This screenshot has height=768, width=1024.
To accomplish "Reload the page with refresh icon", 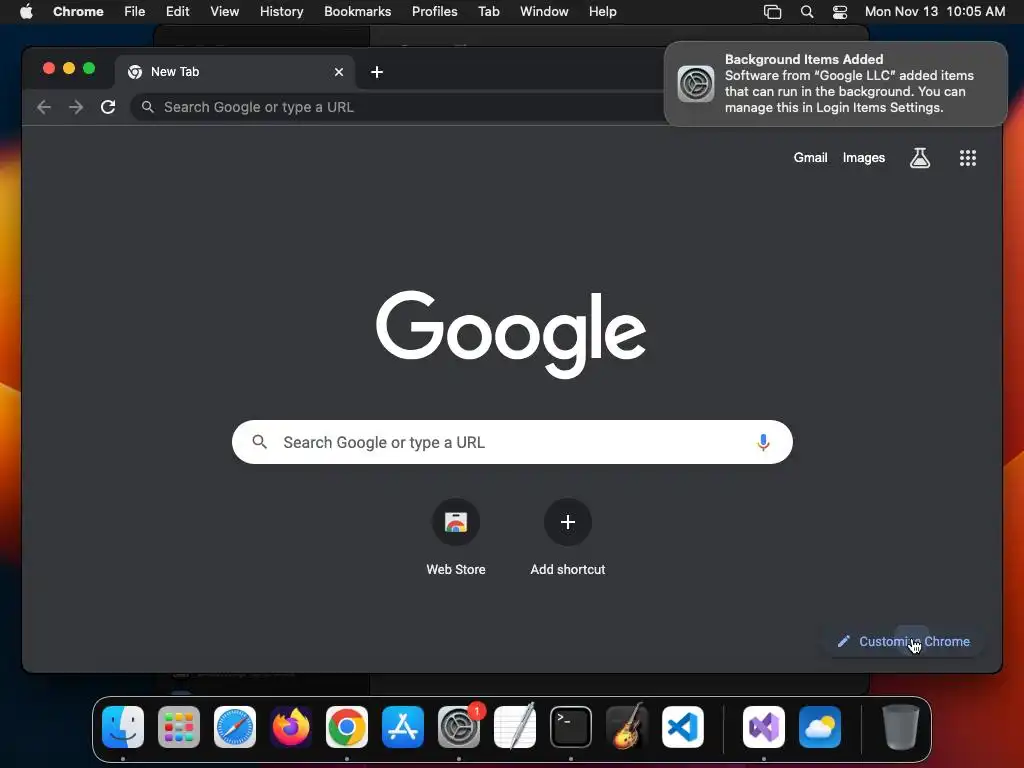I will pyautogui.click(x=108, y=107).
